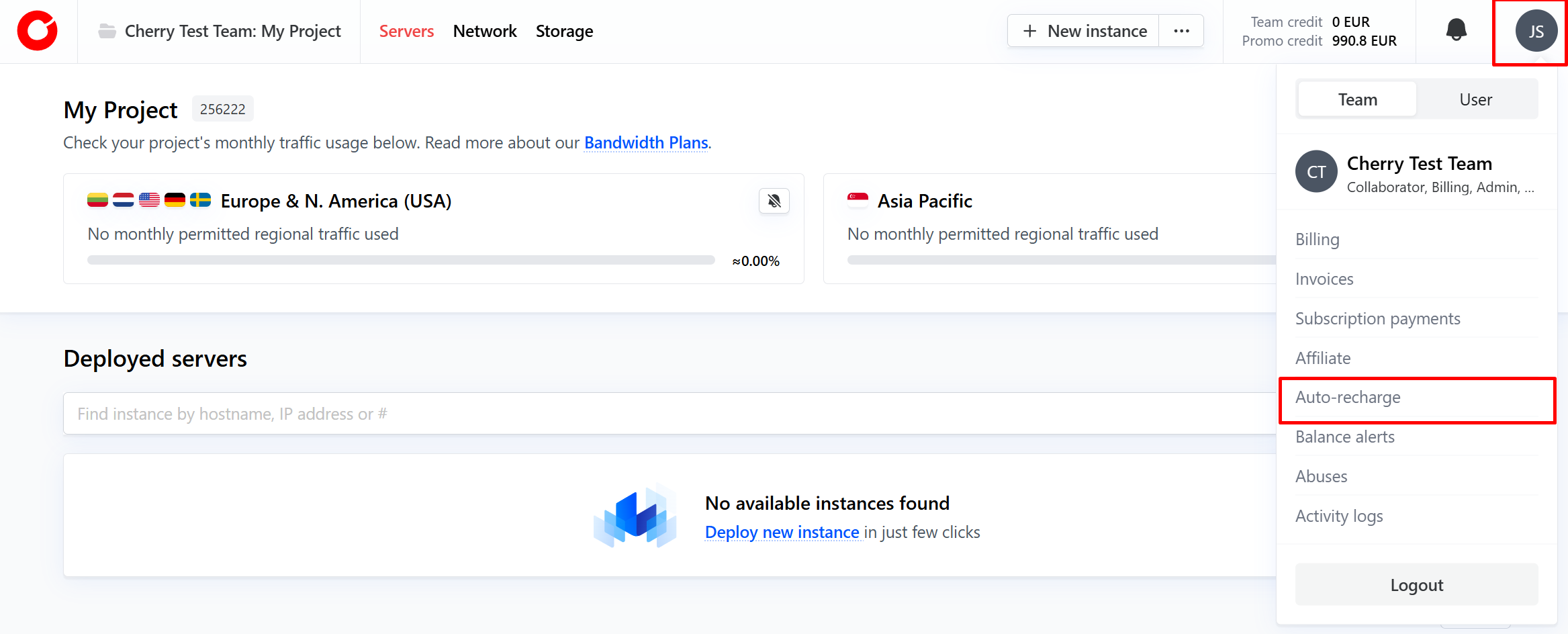
Task: Click the blue cubes instance illustration
Action: pyautogui.click(x=635, y=516)
